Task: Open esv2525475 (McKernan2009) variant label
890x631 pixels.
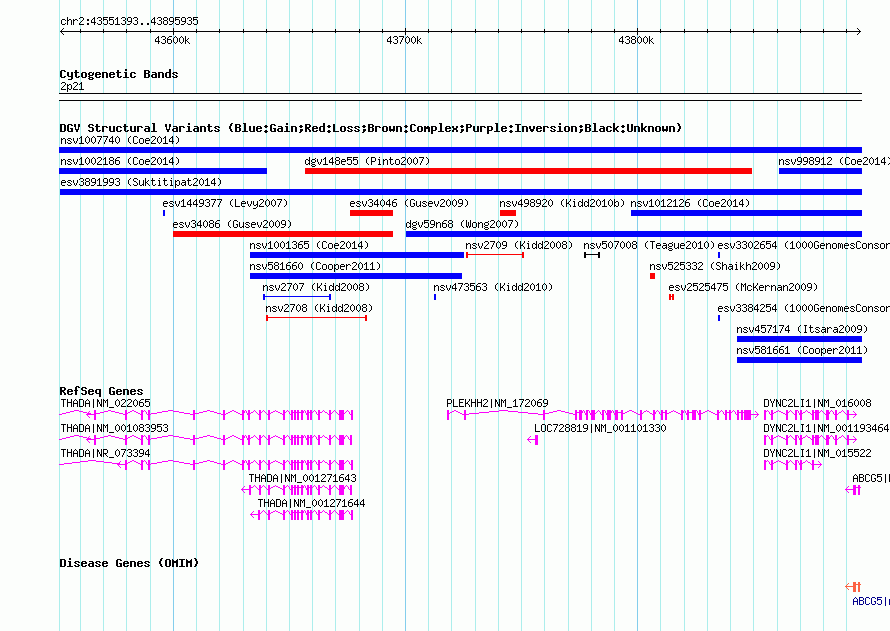Action: [x=743, y=287]
